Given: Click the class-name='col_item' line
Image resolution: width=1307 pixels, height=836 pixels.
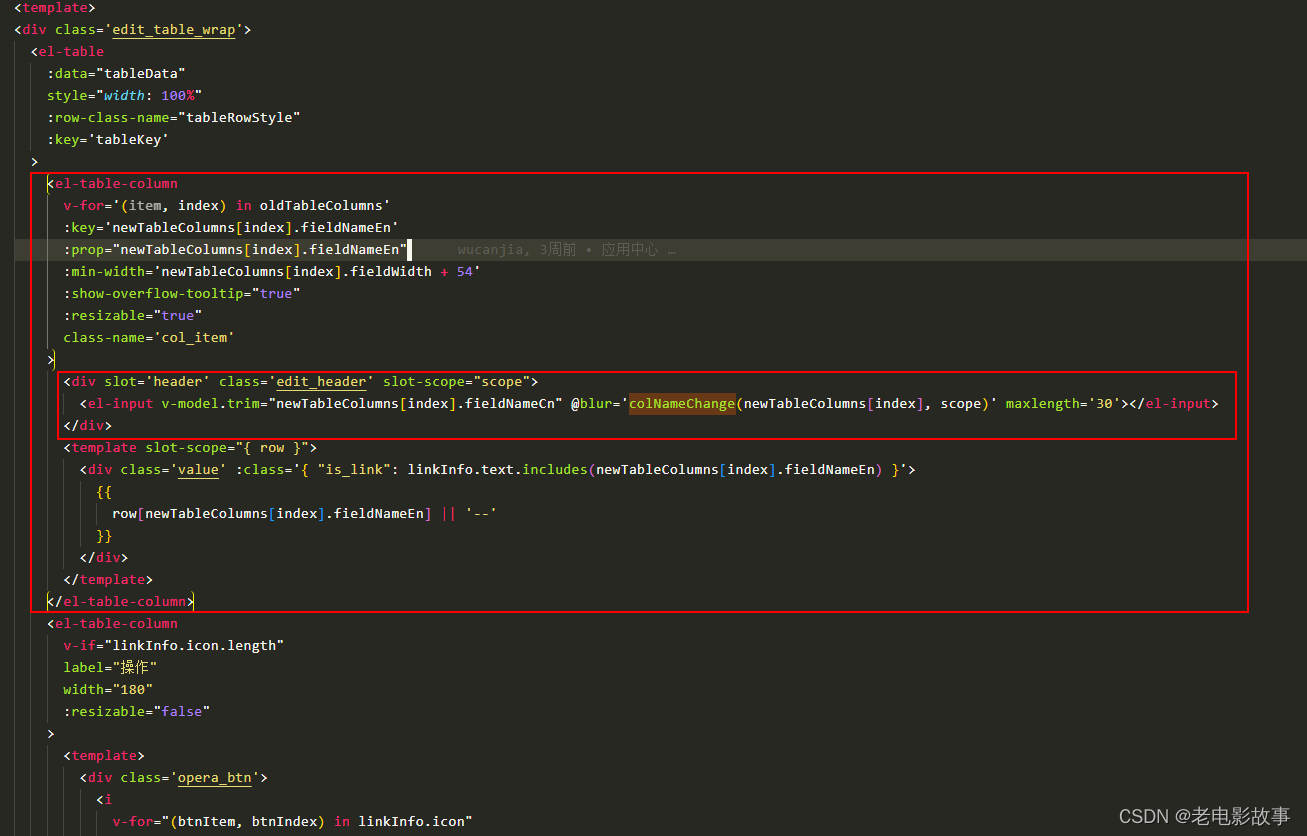Looking at the screenshot, I should 149,337.
